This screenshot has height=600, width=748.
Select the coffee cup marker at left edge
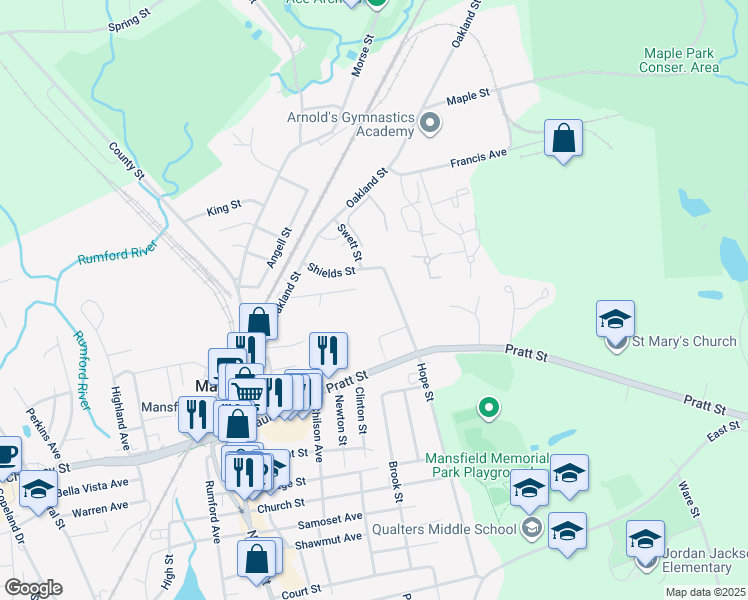[6, 454]
